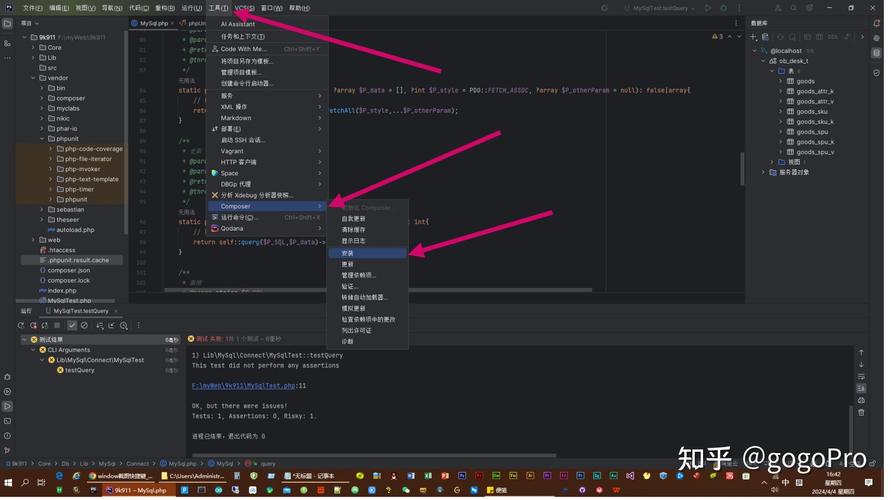The image size is (891, 500).
Task: Select index.php in the project tree
Action: click(x=63, y=292)
